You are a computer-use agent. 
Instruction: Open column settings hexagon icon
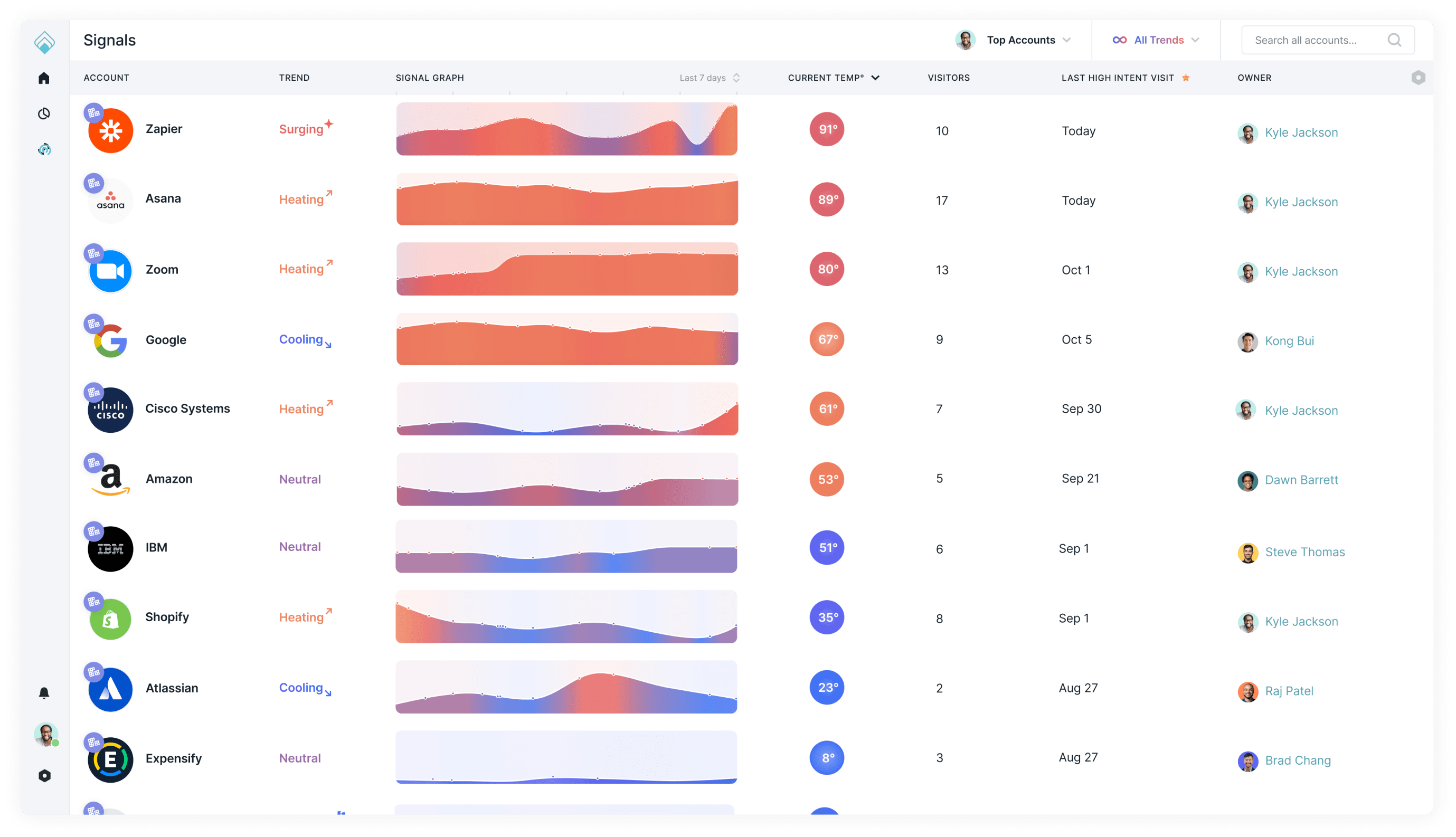point(1418,78)
